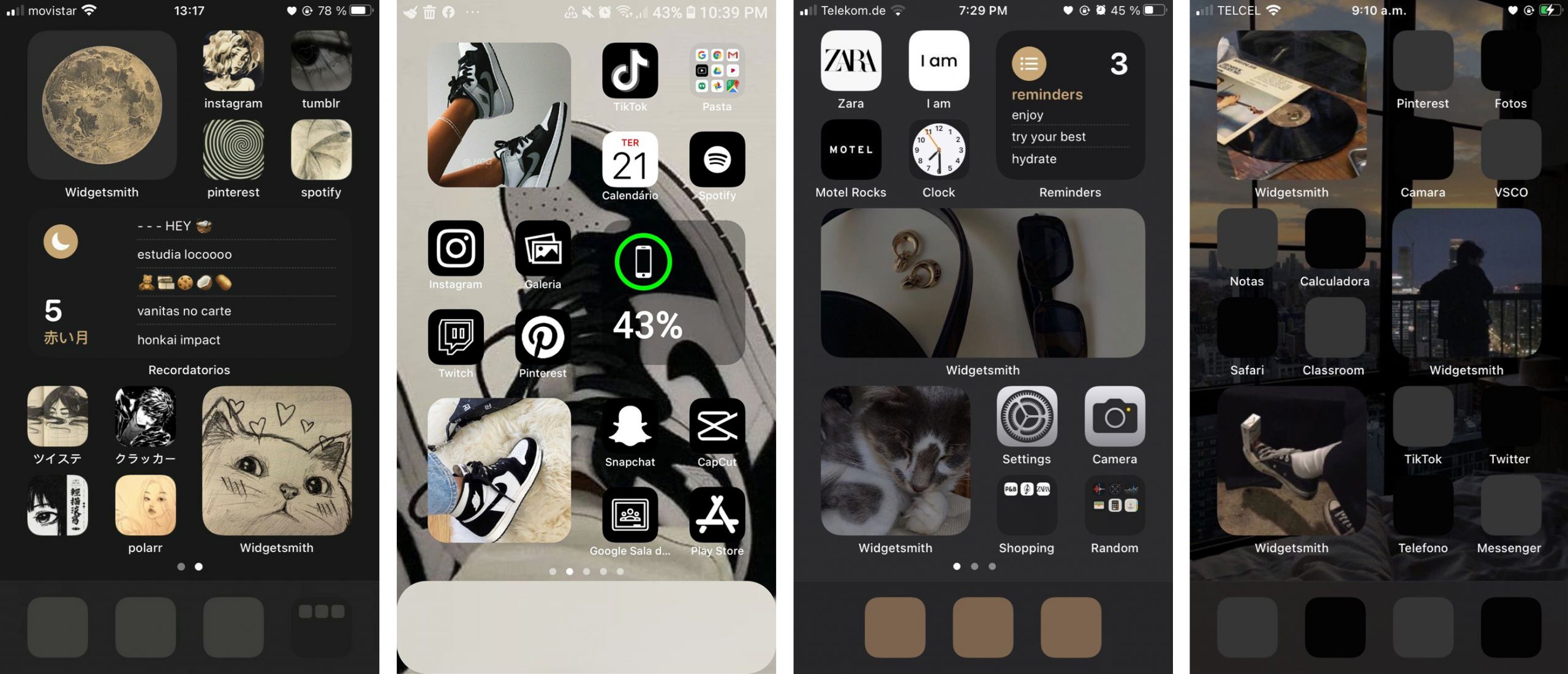Expand first home screen page dot

181,566
